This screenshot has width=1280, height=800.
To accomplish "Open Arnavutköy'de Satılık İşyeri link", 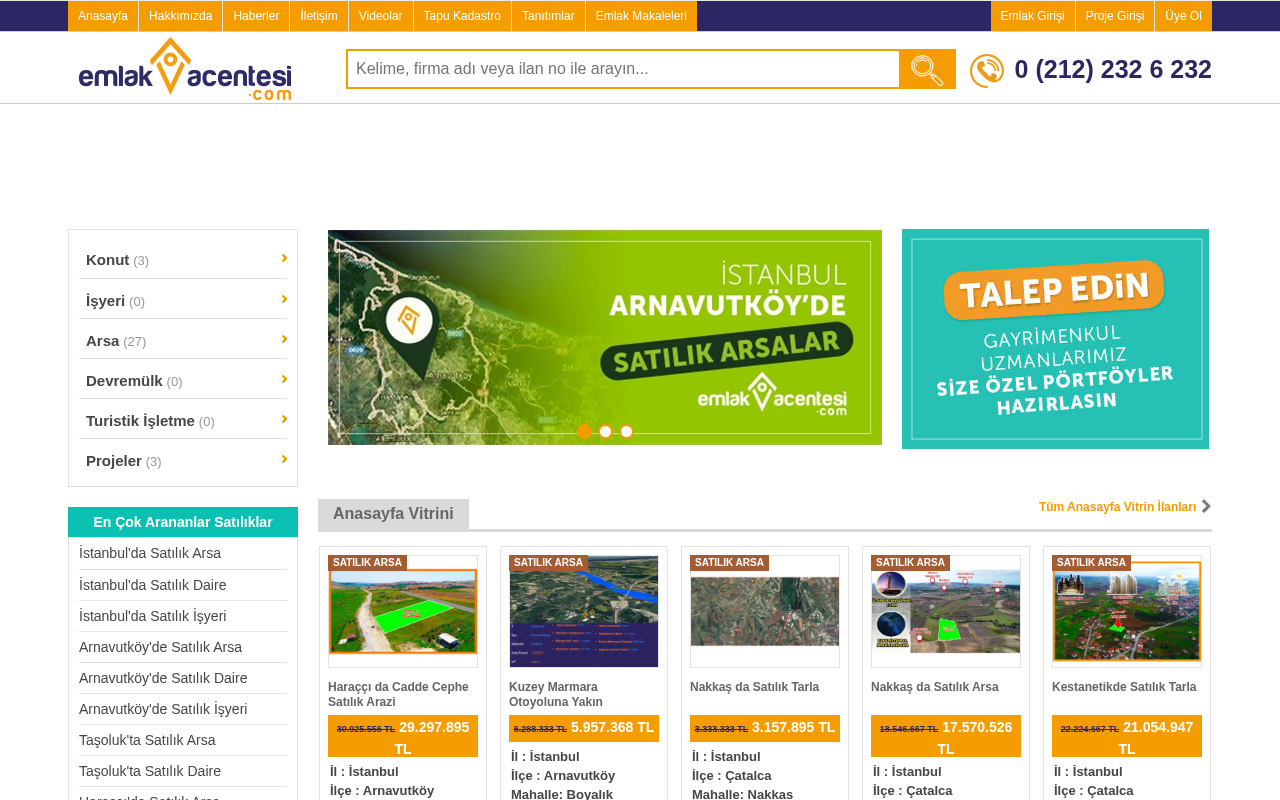I will pyautogui.click(x=163, y=709).
